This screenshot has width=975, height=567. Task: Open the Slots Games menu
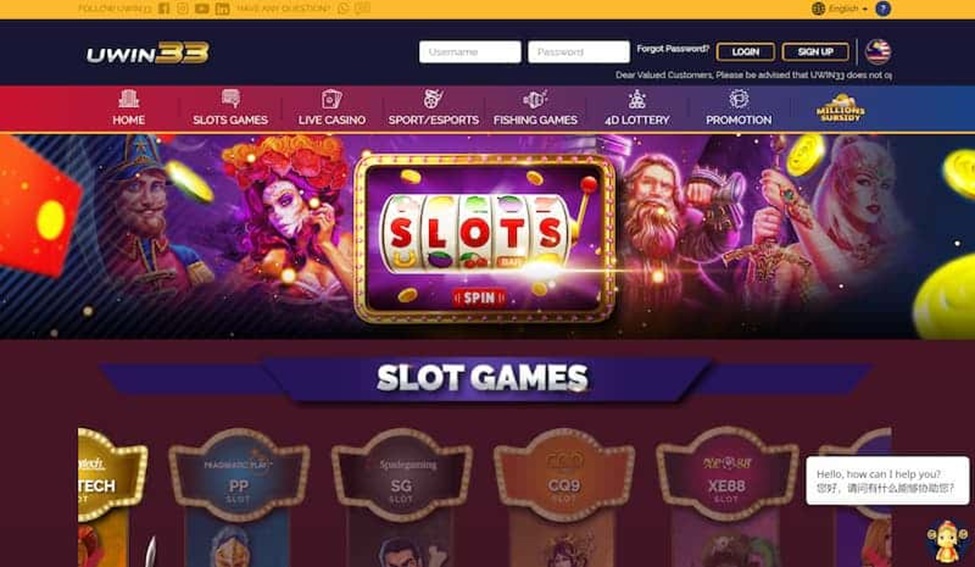[230, 108]
